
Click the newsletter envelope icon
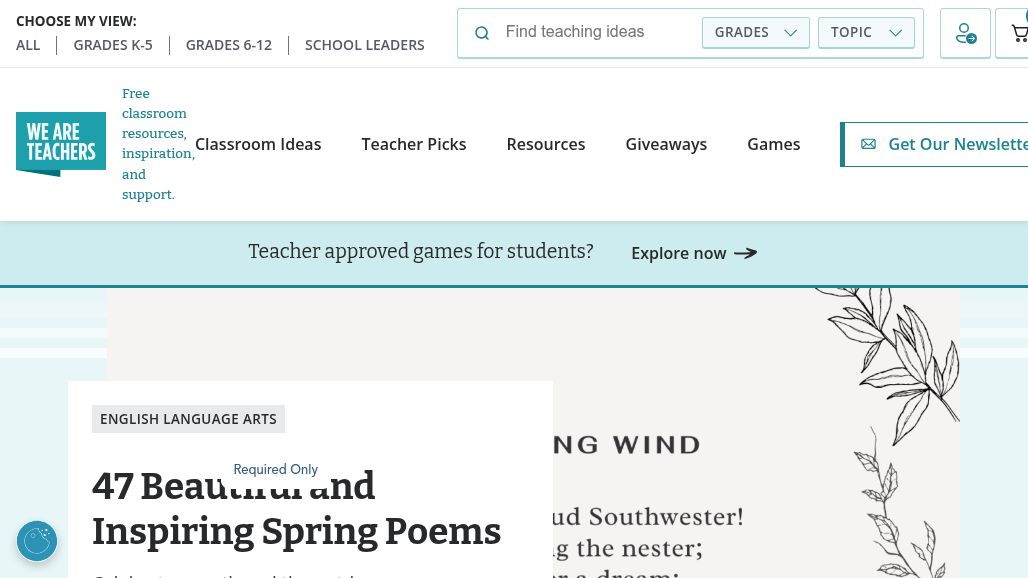coord(868,144)
